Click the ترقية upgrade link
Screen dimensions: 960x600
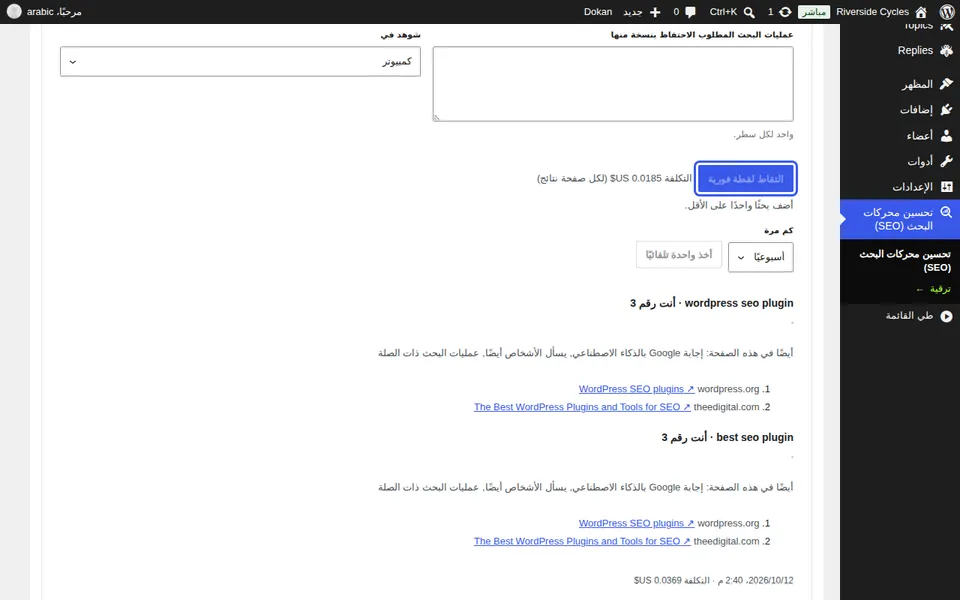(934, 289)
